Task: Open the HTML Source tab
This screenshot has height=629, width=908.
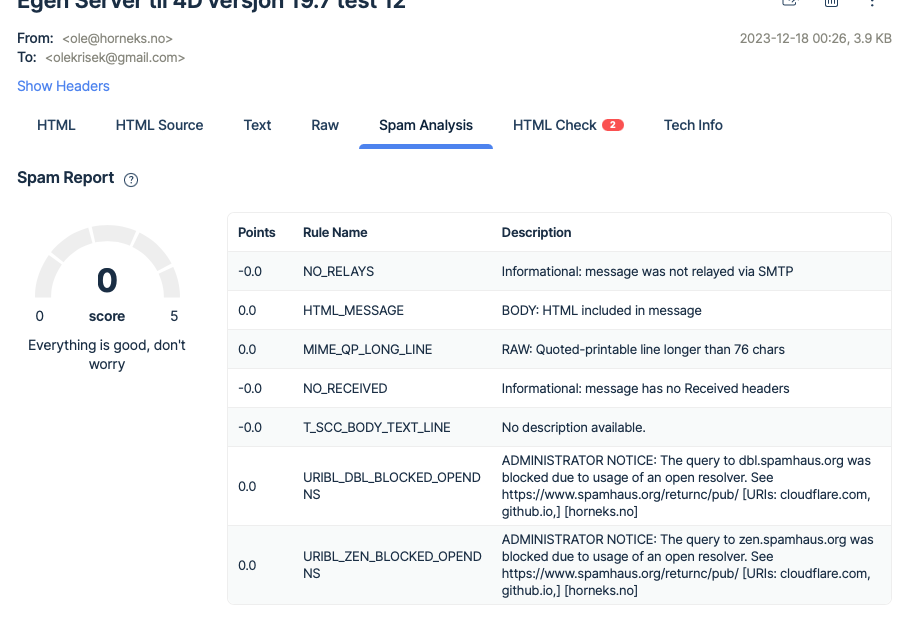Action: point(159,125)
